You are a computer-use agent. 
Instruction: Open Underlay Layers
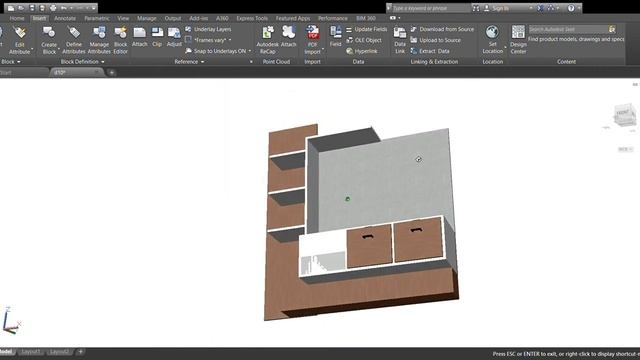click(208, 29)
